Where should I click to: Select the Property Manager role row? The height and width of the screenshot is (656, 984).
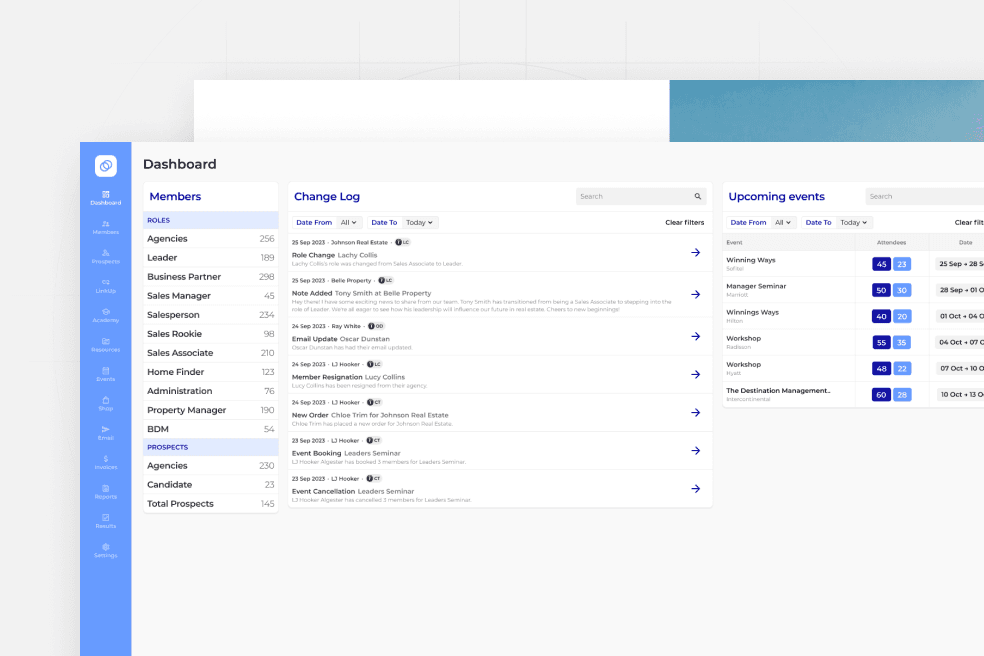(x=211, y=410)
